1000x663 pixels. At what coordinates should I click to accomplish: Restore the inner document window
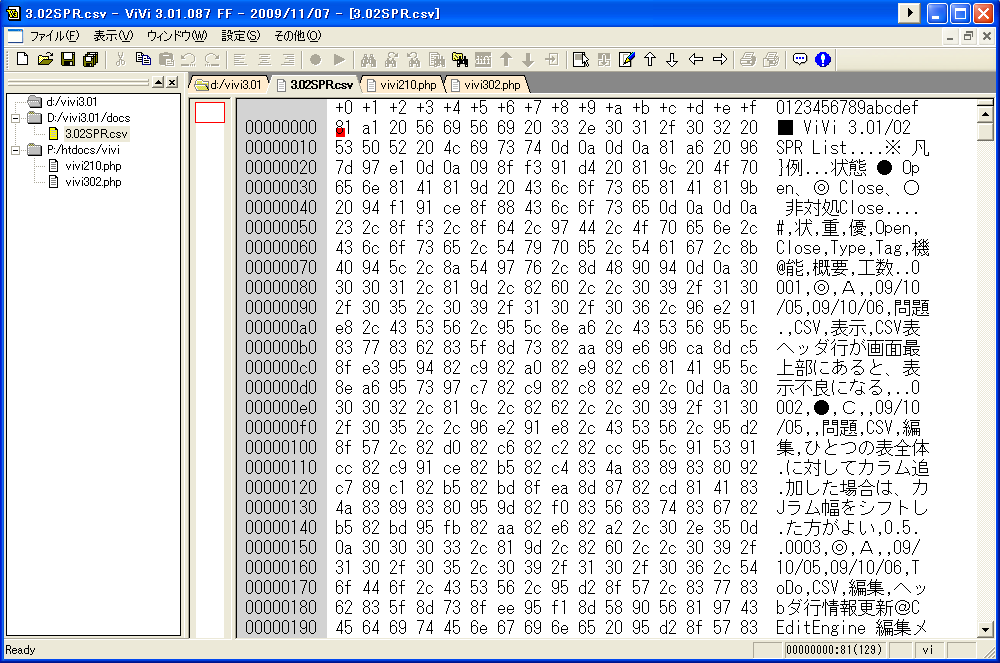968,36
